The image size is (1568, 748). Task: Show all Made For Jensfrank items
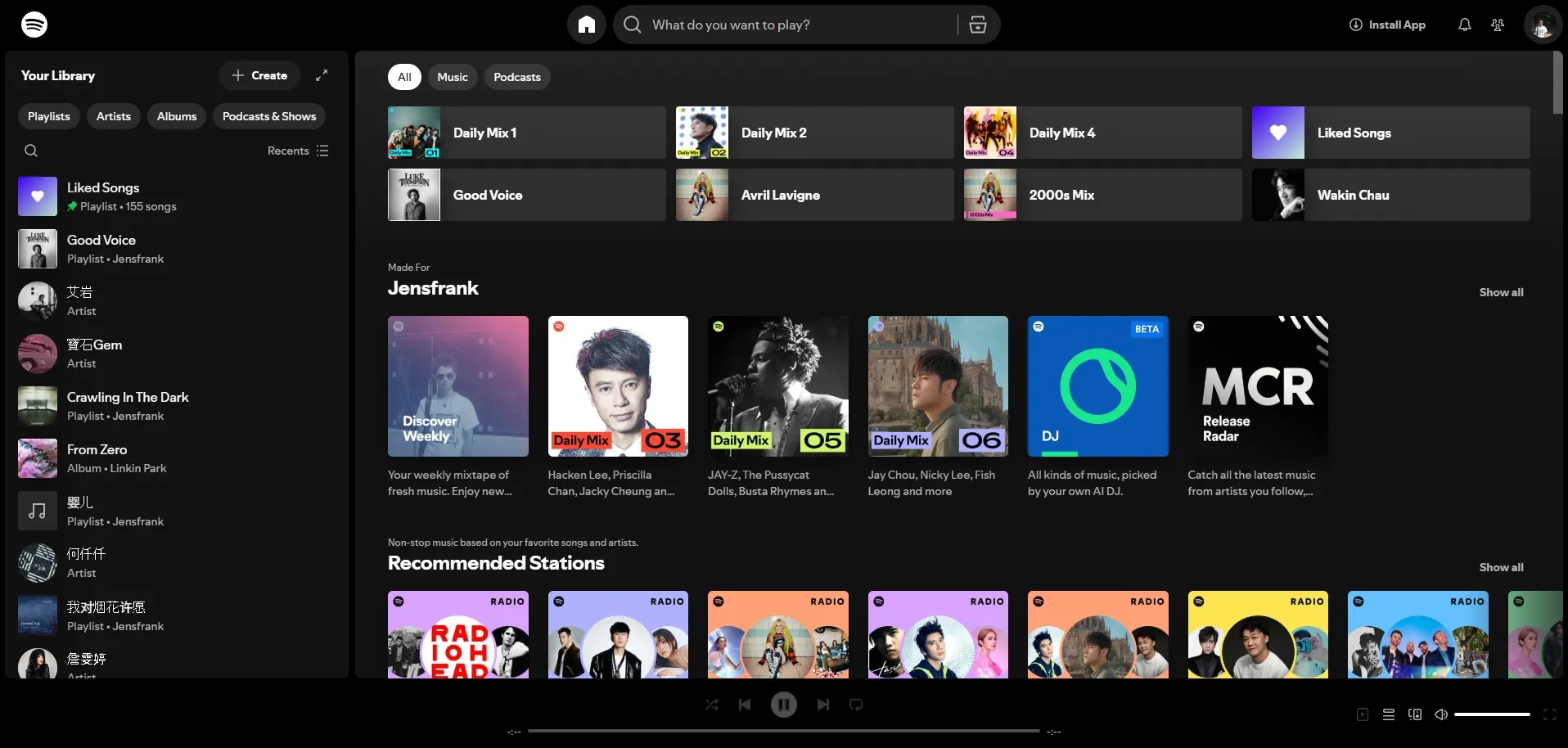pos(1502,292)
